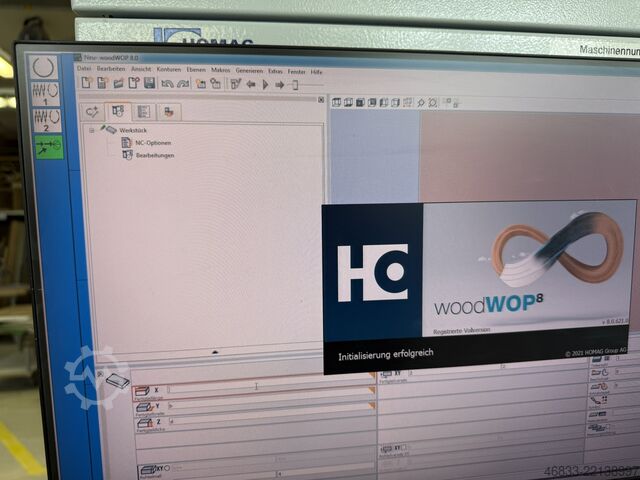Click the 'Initialisierung erfolgreich' status text
This screenshot has width=640, height=480.
[x=386, y=354]
